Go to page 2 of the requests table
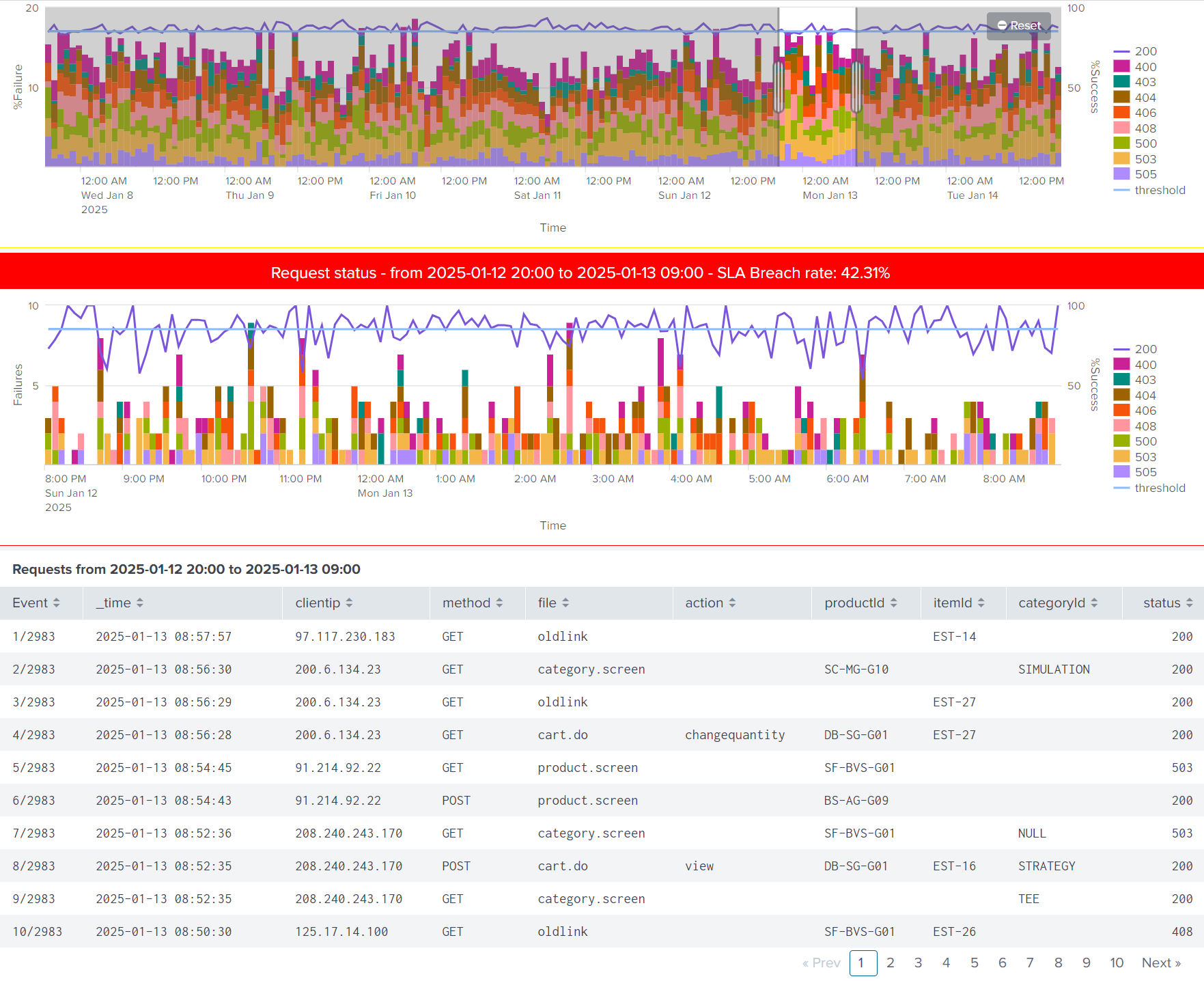Image resolution: width=1204 pixels, height=981 pixels. click(891, 963)
